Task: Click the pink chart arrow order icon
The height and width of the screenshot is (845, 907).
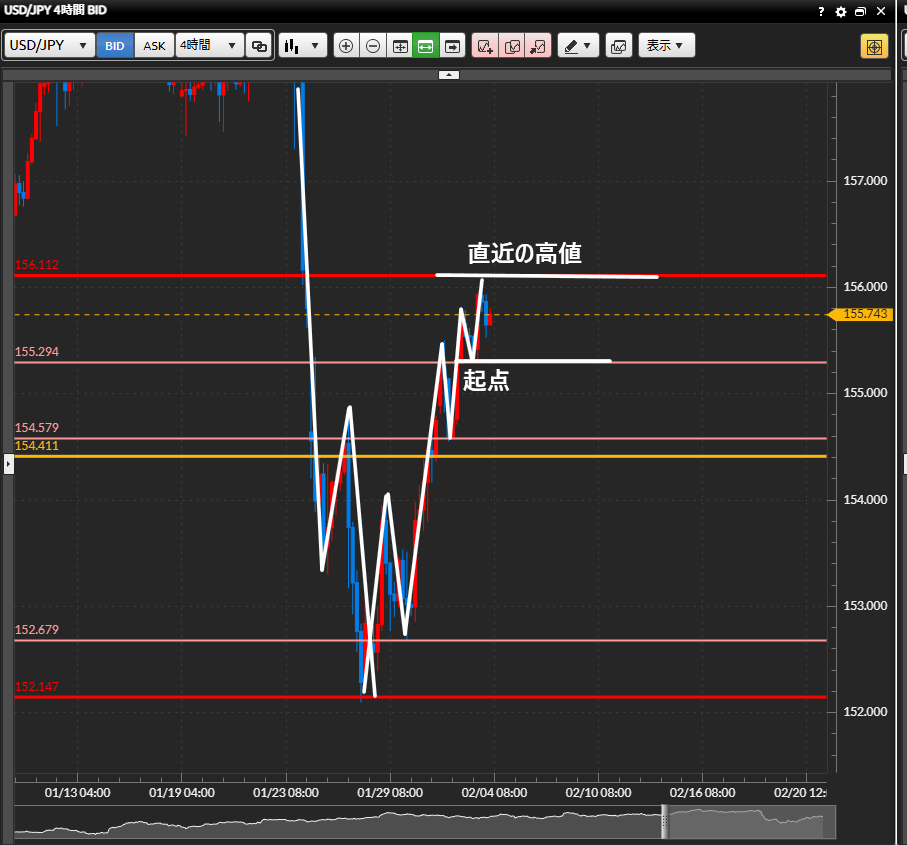Action: click(x=537, y=46)
